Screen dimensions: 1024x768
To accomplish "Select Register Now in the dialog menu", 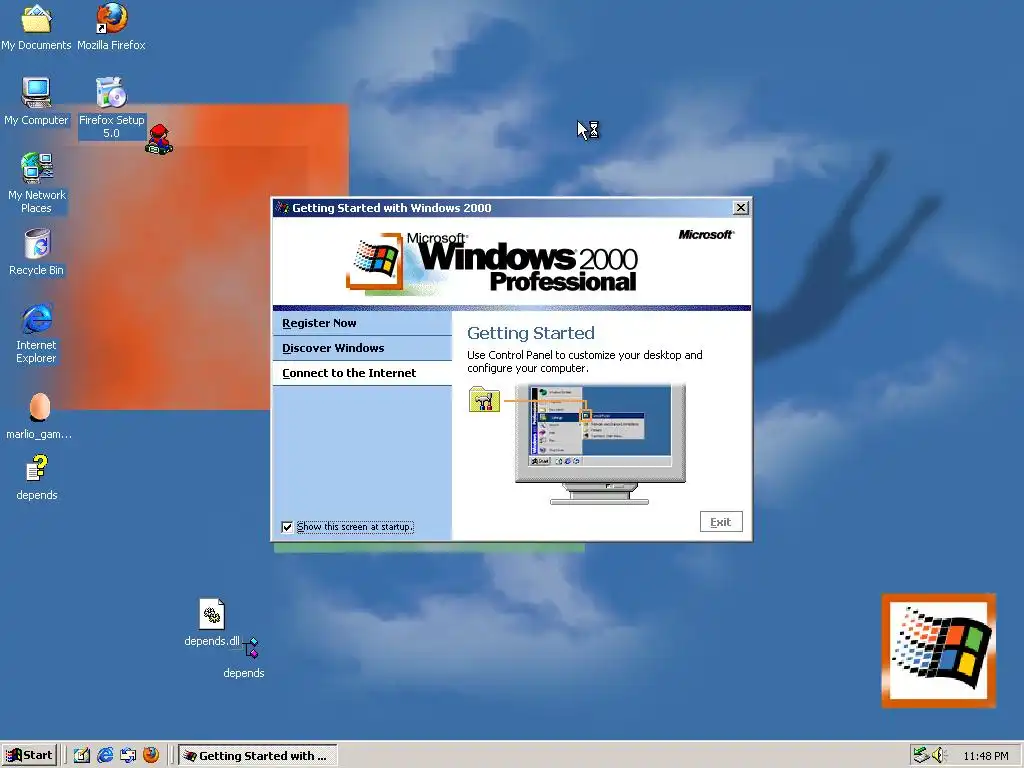I will tap(362, 323).
